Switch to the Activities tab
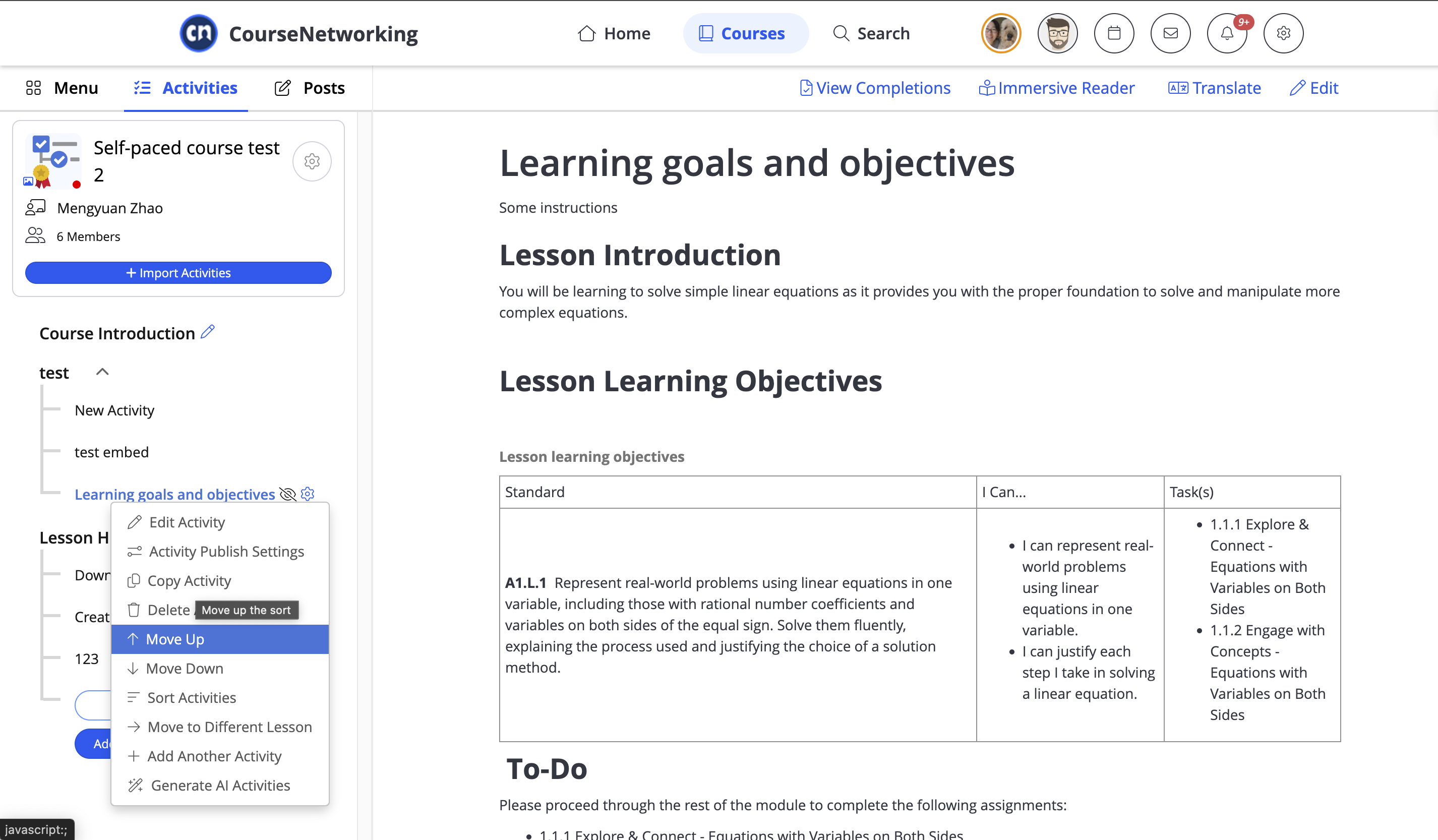Image resolution: width=1438 pixels, height=840 pixels. tap(186, 88)
